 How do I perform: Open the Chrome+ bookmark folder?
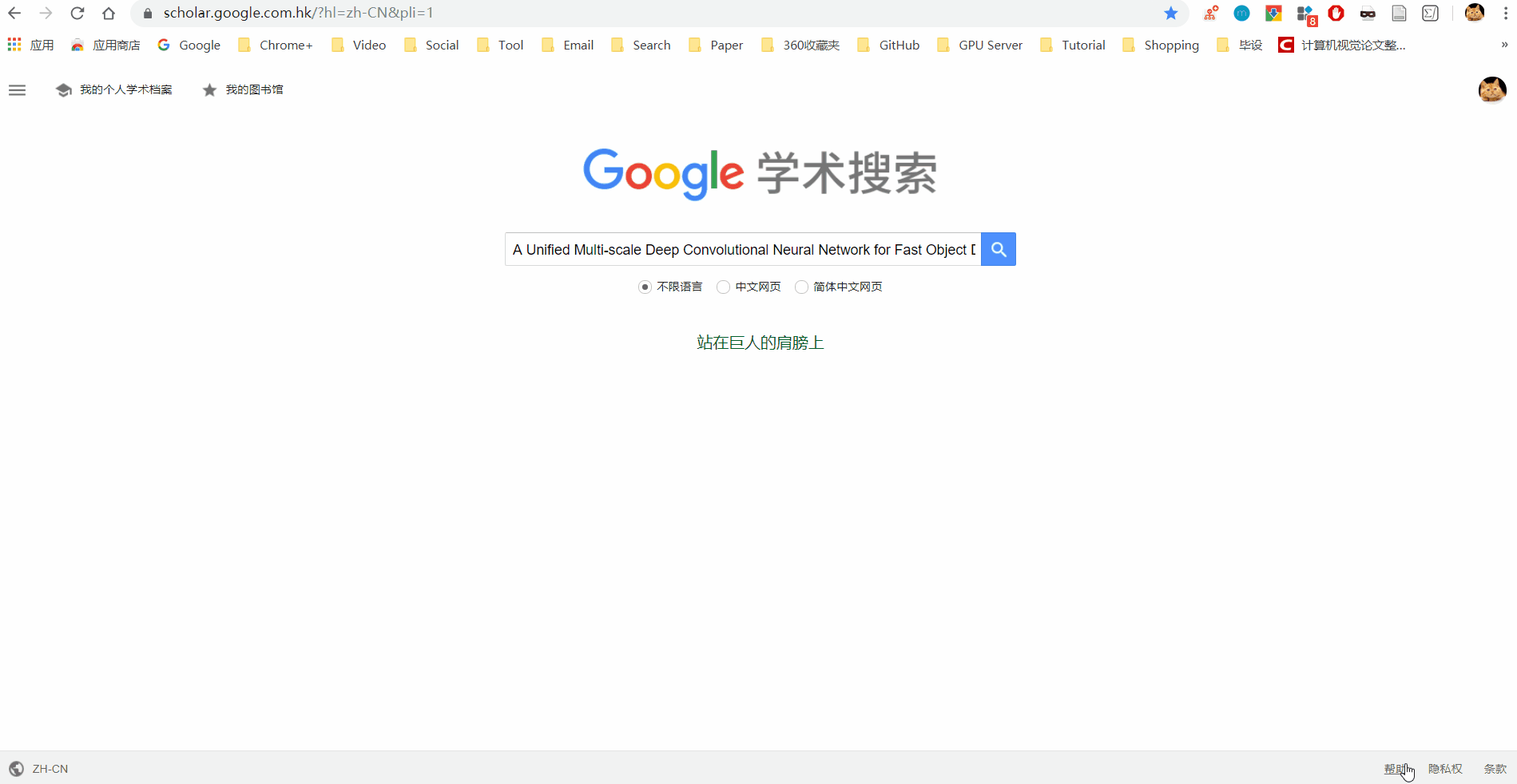click(275, 45)
